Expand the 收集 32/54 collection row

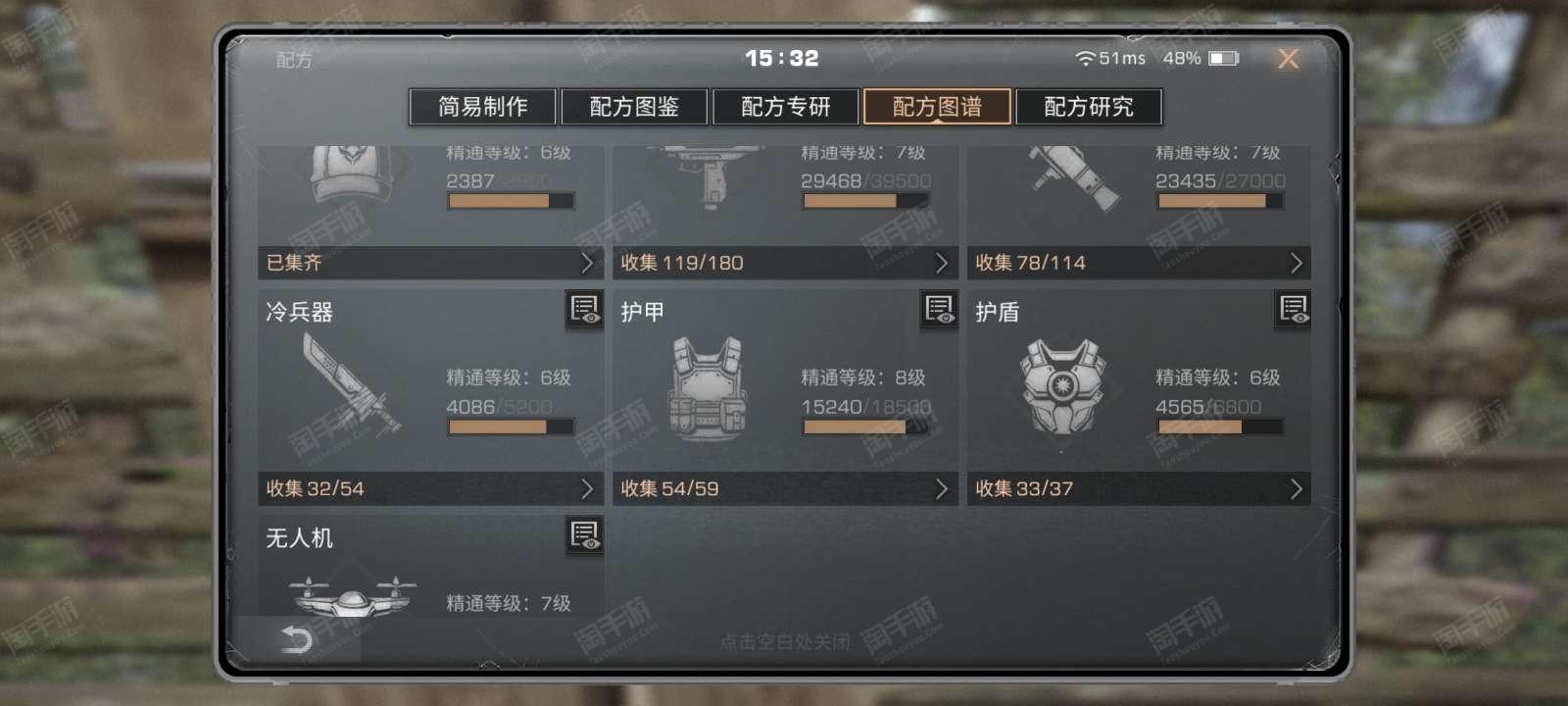click(431, 488)
